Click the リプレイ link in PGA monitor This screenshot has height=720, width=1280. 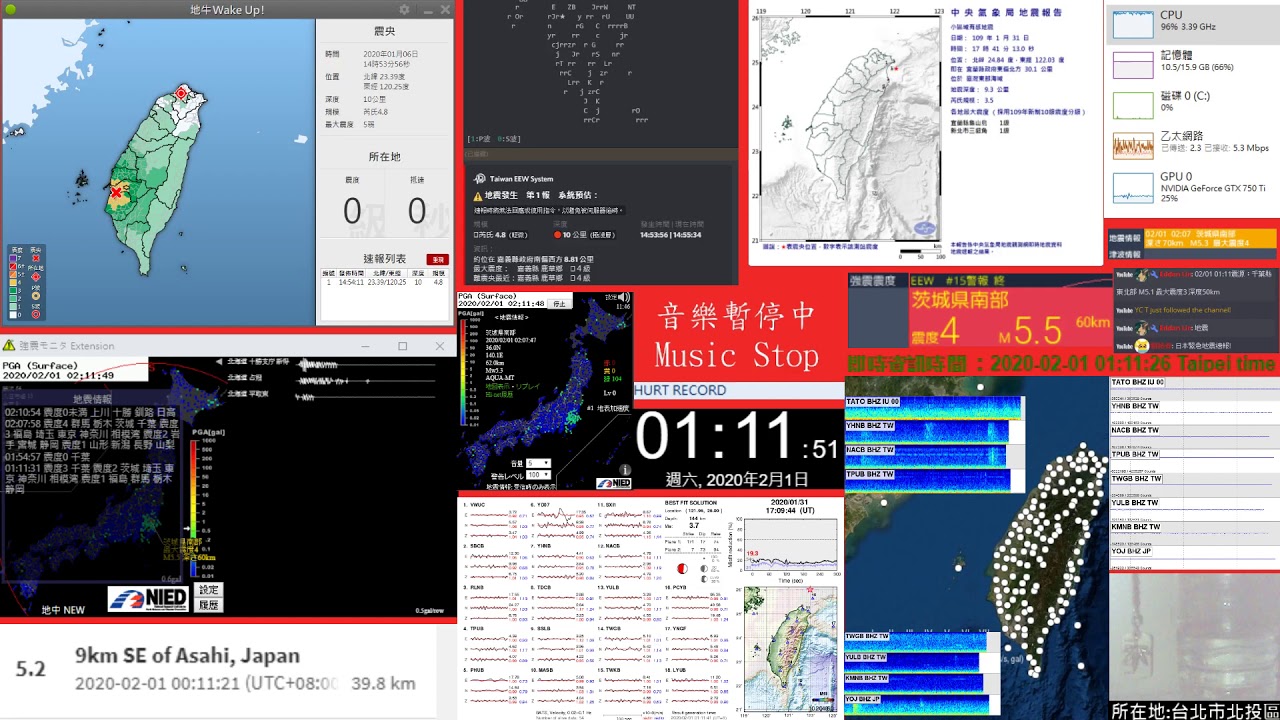pyautogui.click(x=526, y=385)
